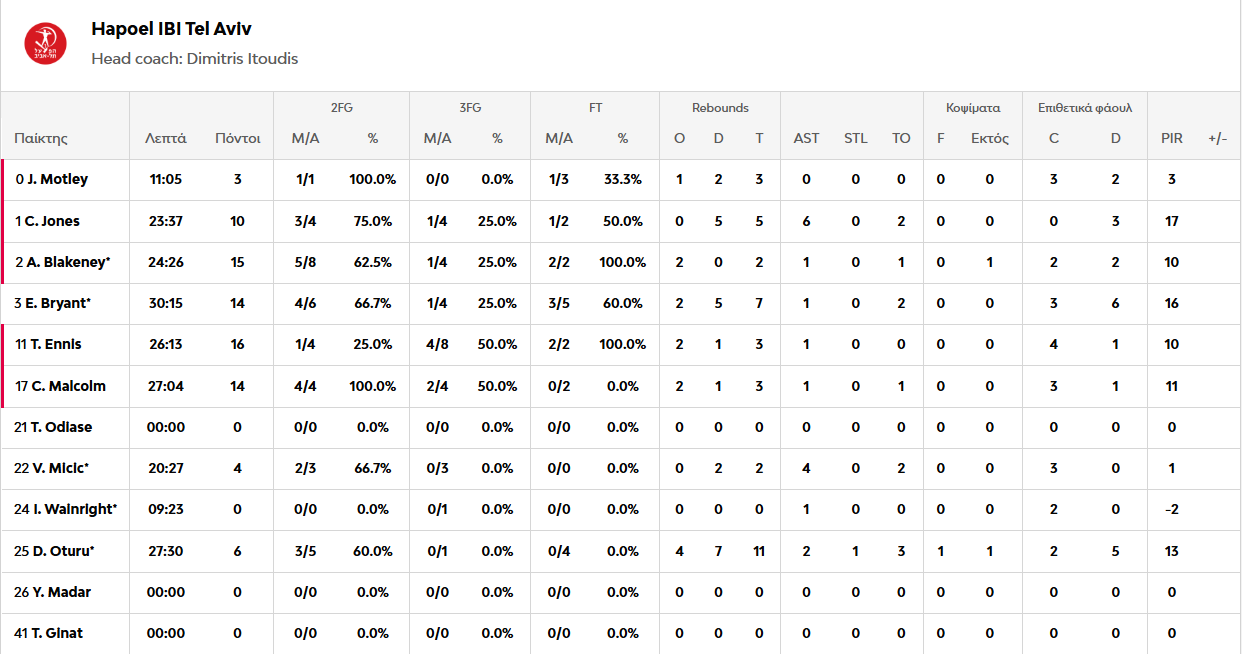Click the PIR column header
The width and height of the screenshot is (1242, 654).
1171,138
